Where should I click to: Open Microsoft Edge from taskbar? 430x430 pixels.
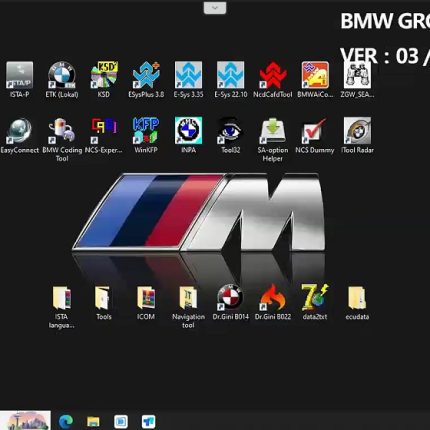point(66,422)
